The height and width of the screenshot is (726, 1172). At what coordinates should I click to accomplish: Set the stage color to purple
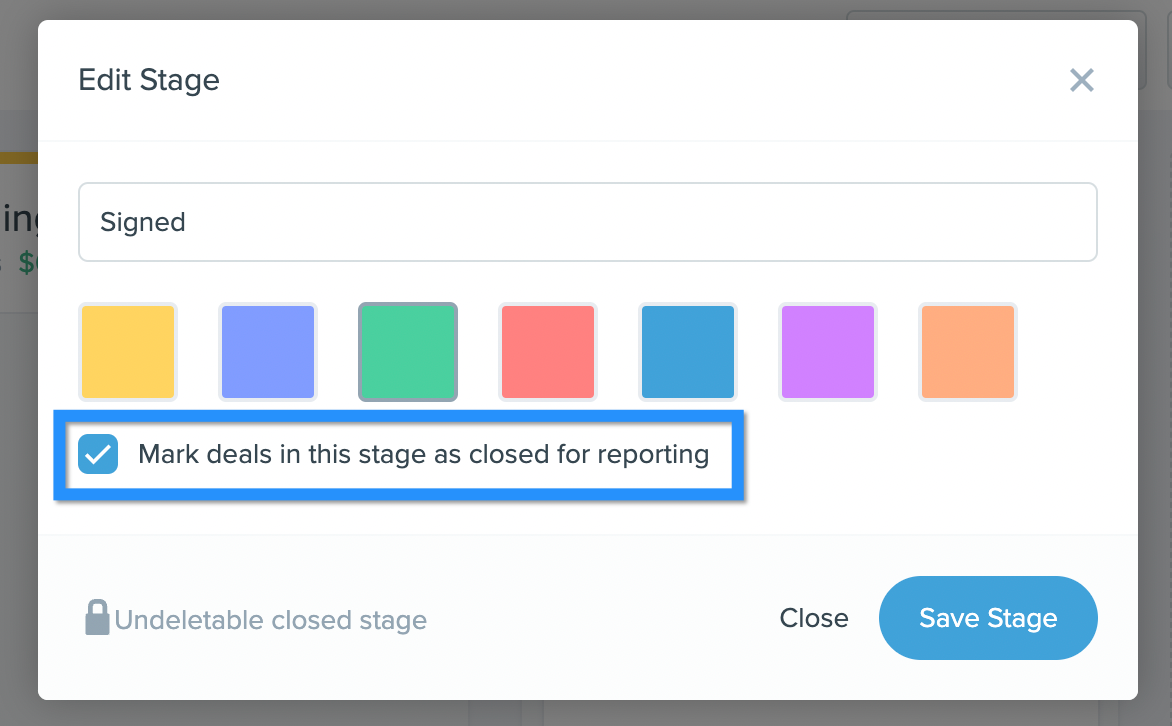[827, 351]
